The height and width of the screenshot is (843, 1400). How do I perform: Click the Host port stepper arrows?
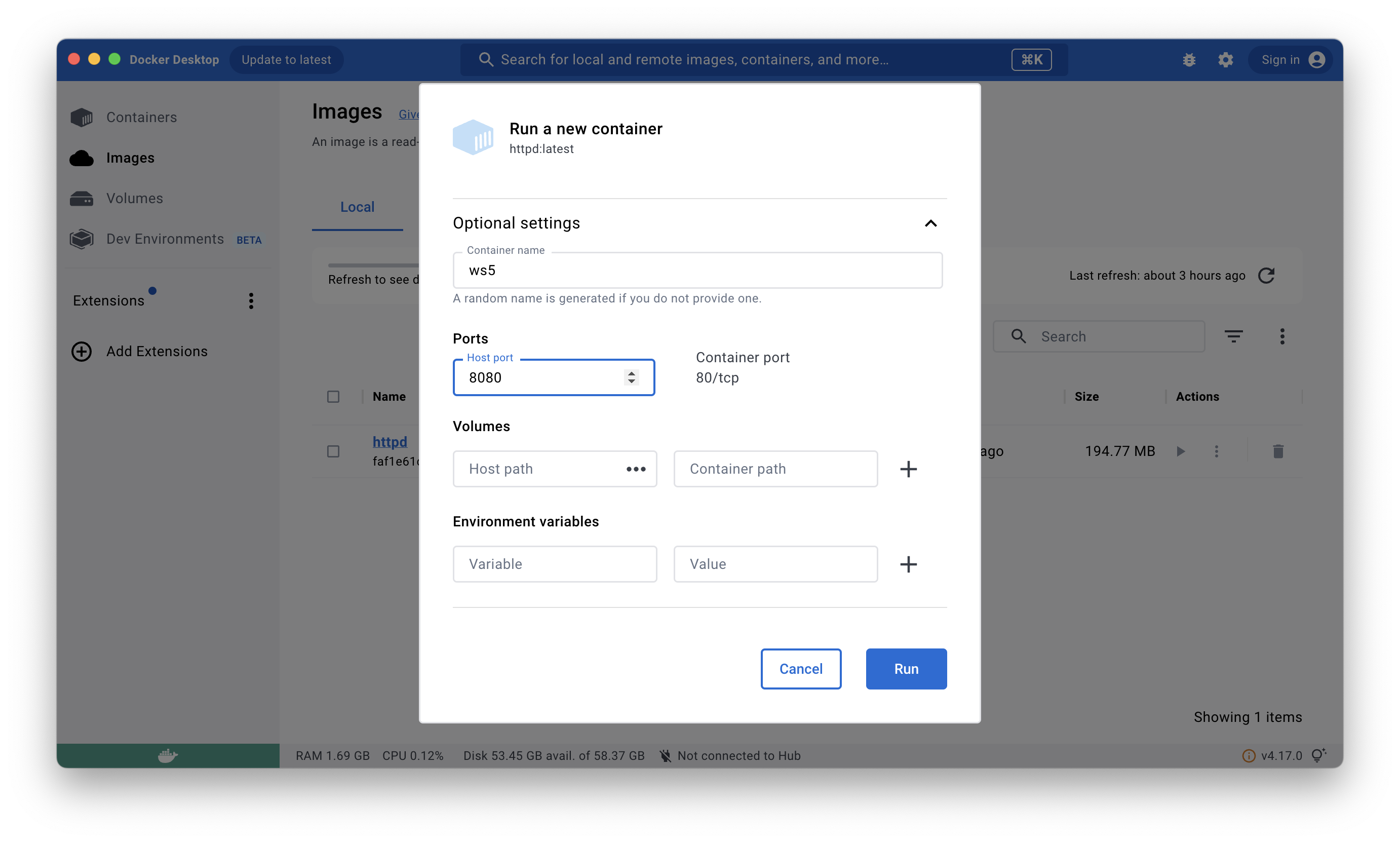point(631,377)
